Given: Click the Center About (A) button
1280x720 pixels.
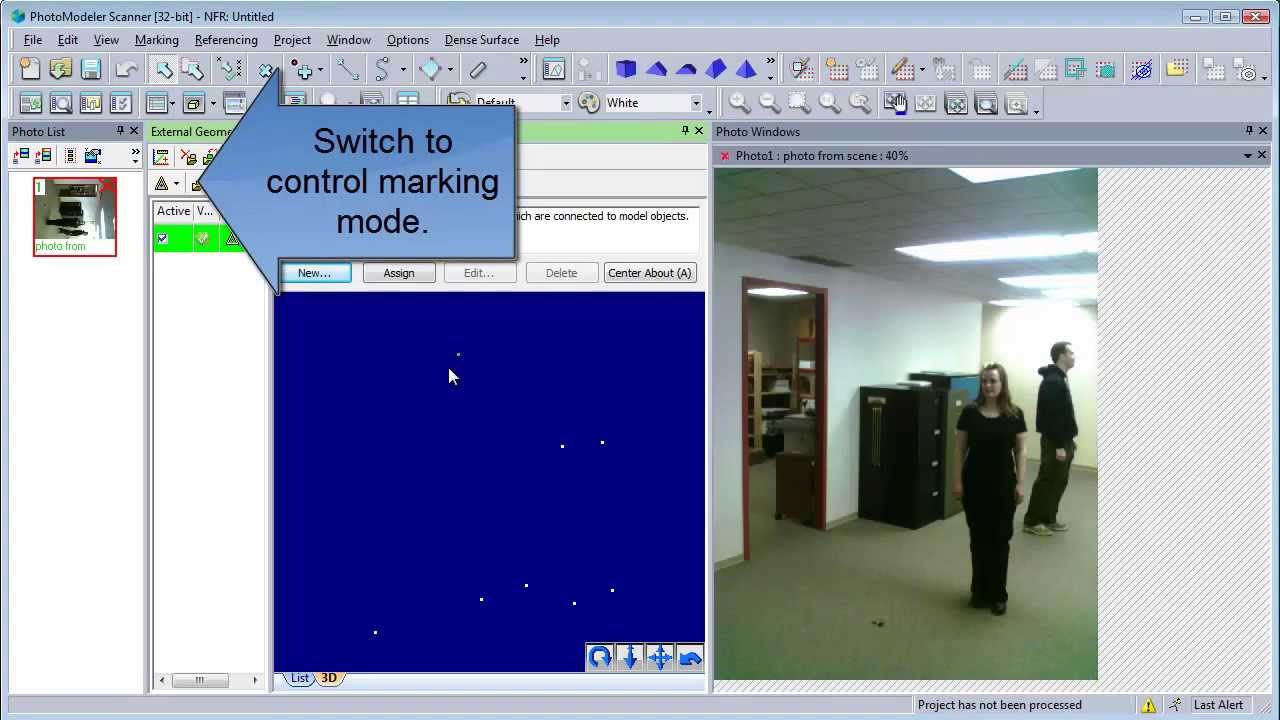Looking at the screenshot, I should (x=650, y=273).
